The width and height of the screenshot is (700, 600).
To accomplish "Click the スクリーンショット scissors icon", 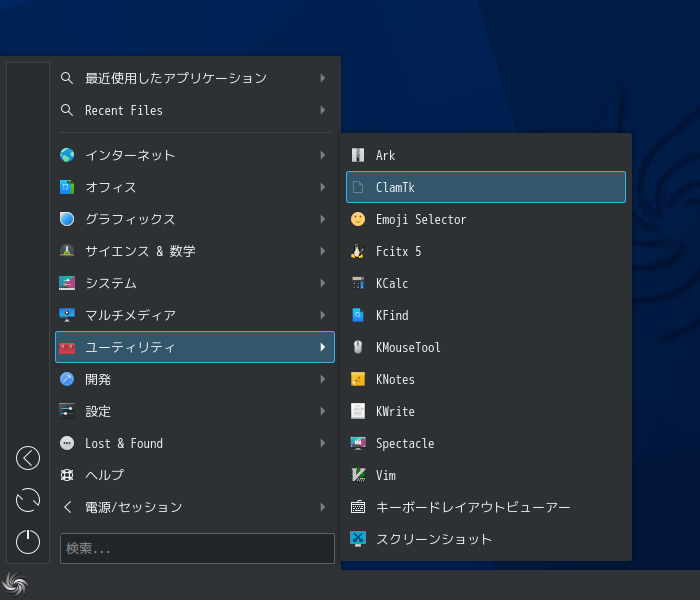I will pyautogui.click(x=358, y=539).
